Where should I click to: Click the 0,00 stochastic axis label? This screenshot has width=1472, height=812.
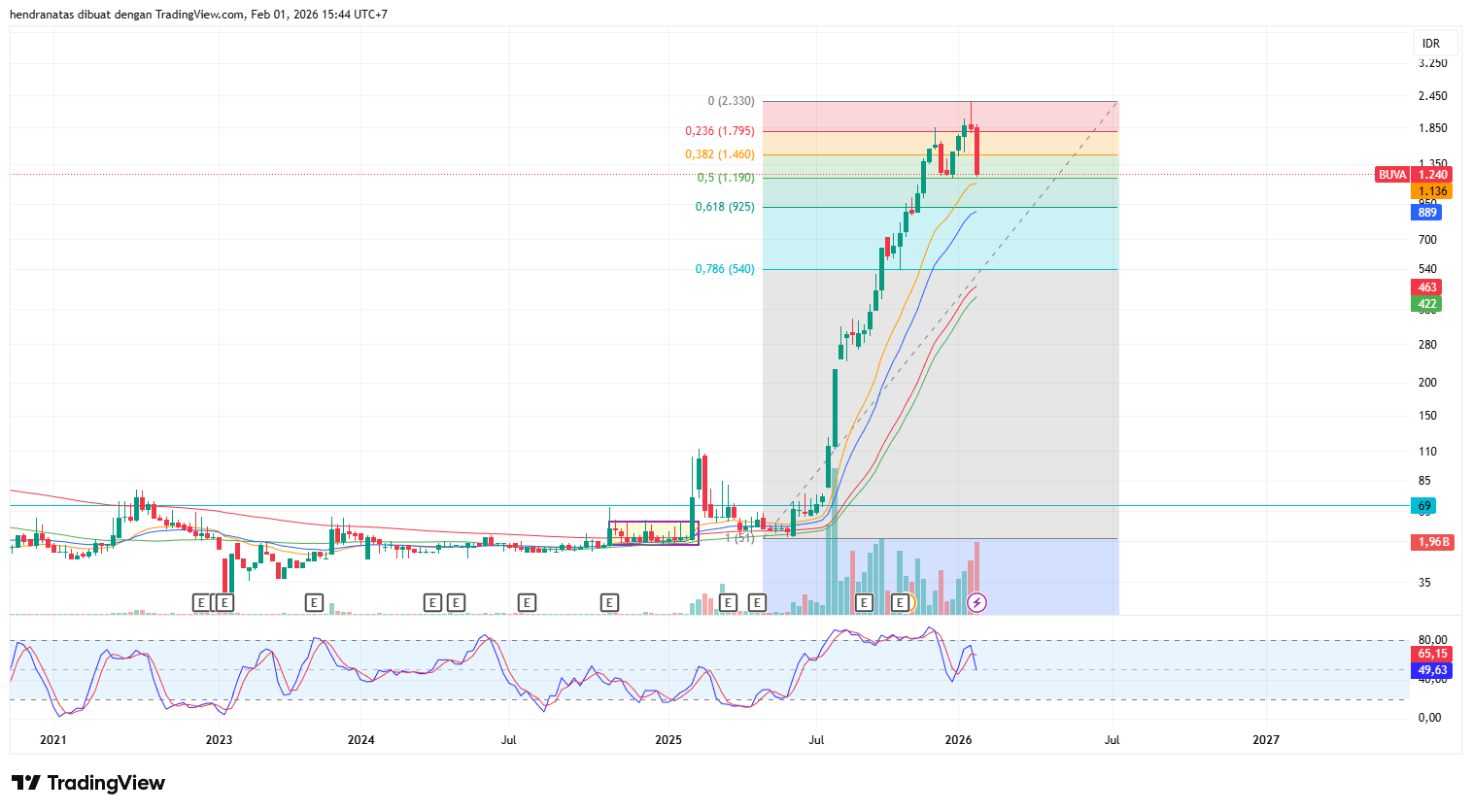click(x=1429, y=718)
